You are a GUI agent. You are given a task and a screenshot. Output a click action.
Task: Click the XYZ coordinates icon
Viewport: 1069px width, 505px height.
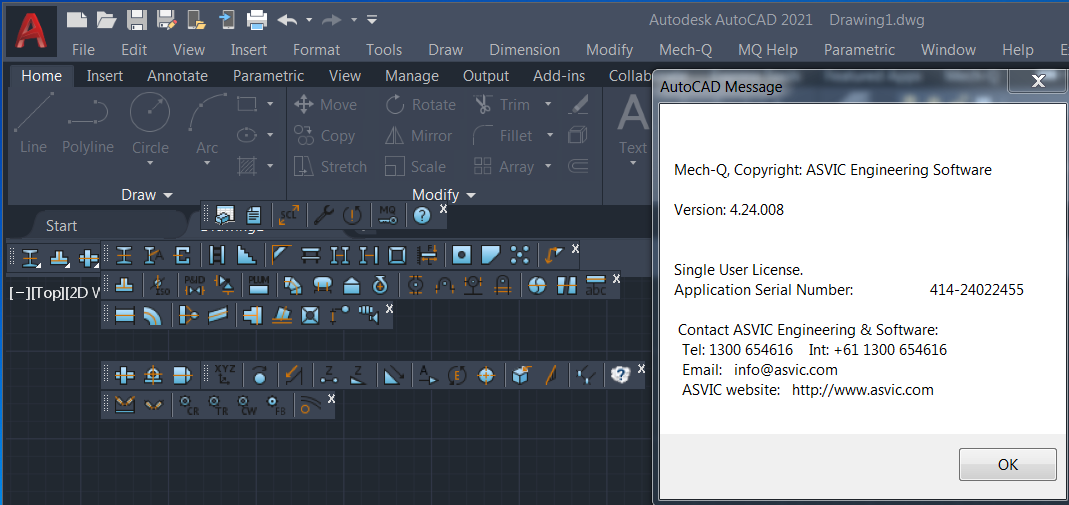coord(224,374)
